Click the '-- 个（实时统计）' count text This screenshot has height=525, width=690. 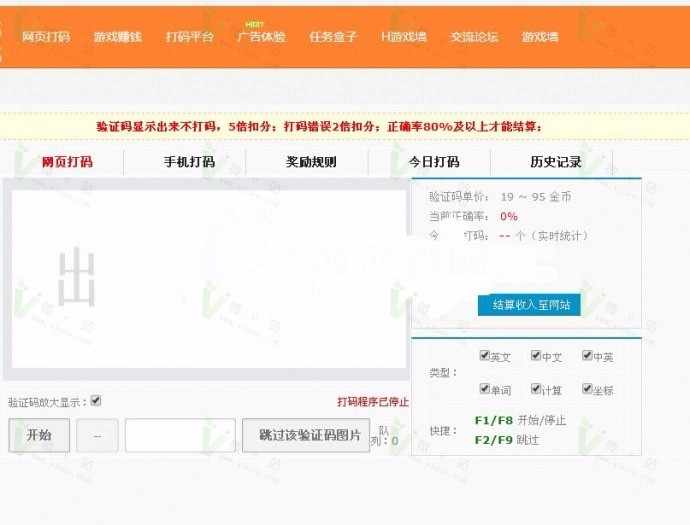coord(543,236)
